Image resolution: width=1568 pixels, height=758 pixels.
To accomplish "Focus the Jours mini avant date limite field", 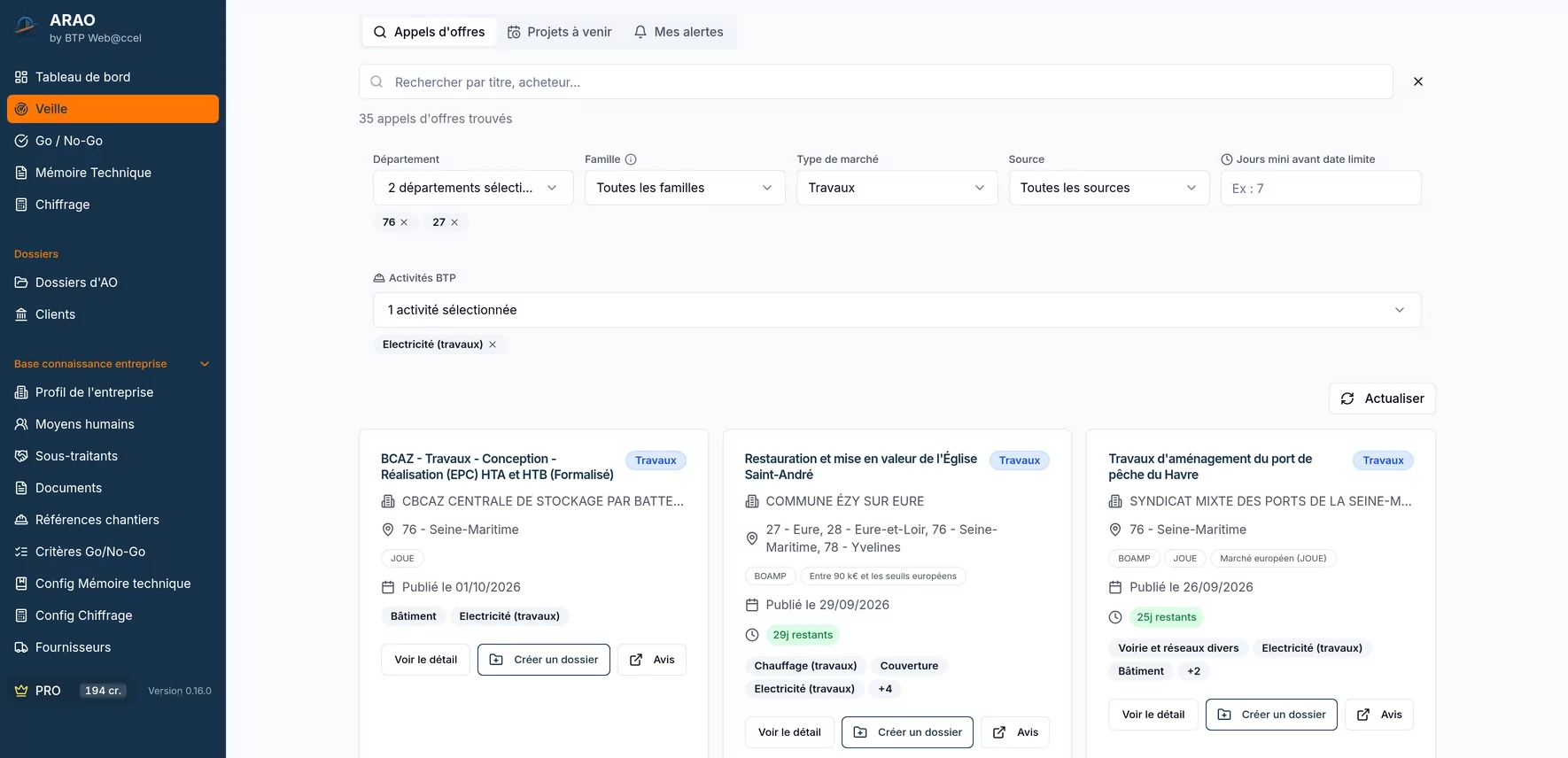I will (x=1321, y=188).
